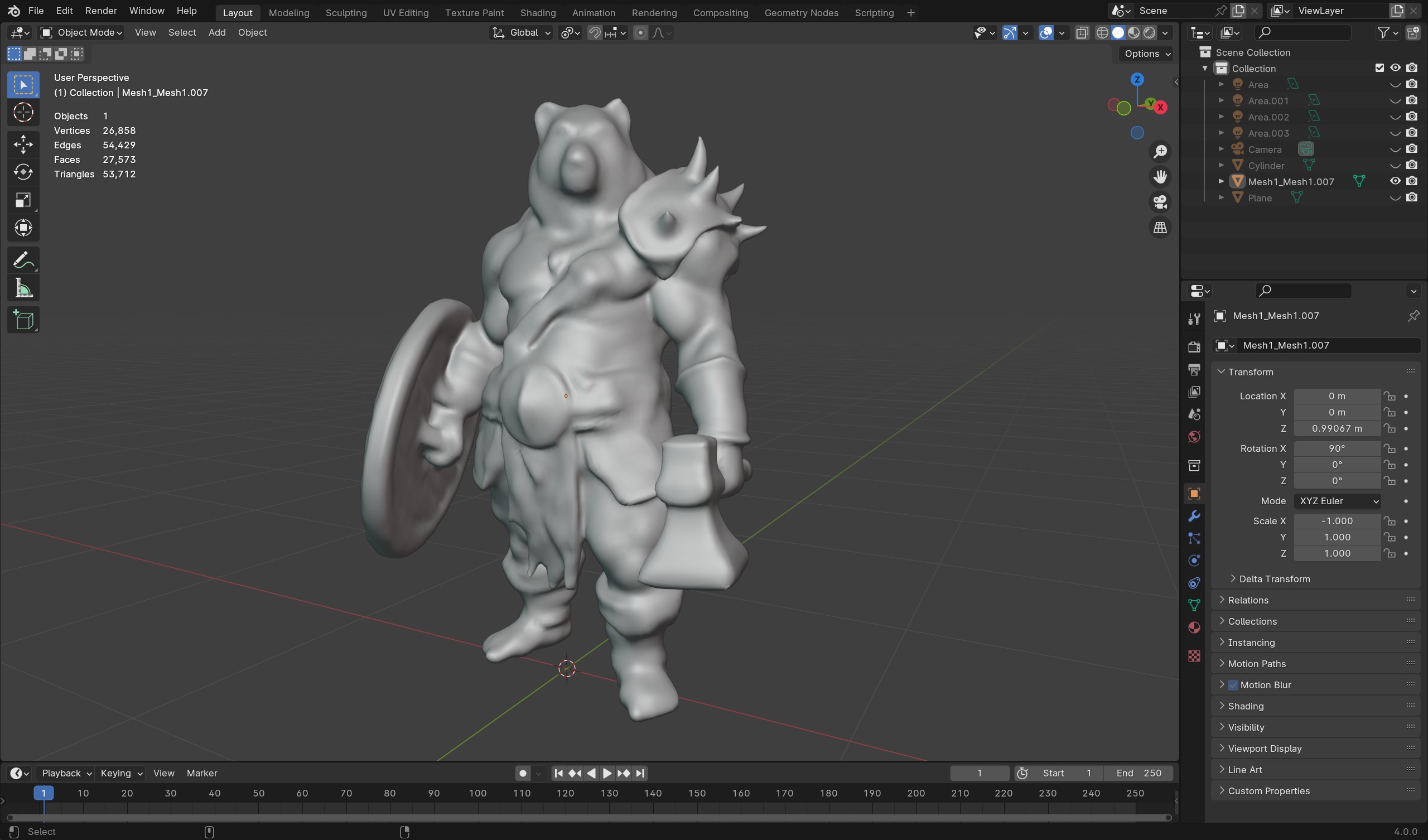1428x840 pixels.
Task: Toggle auto keying record button
Action: tap(523, 773)
